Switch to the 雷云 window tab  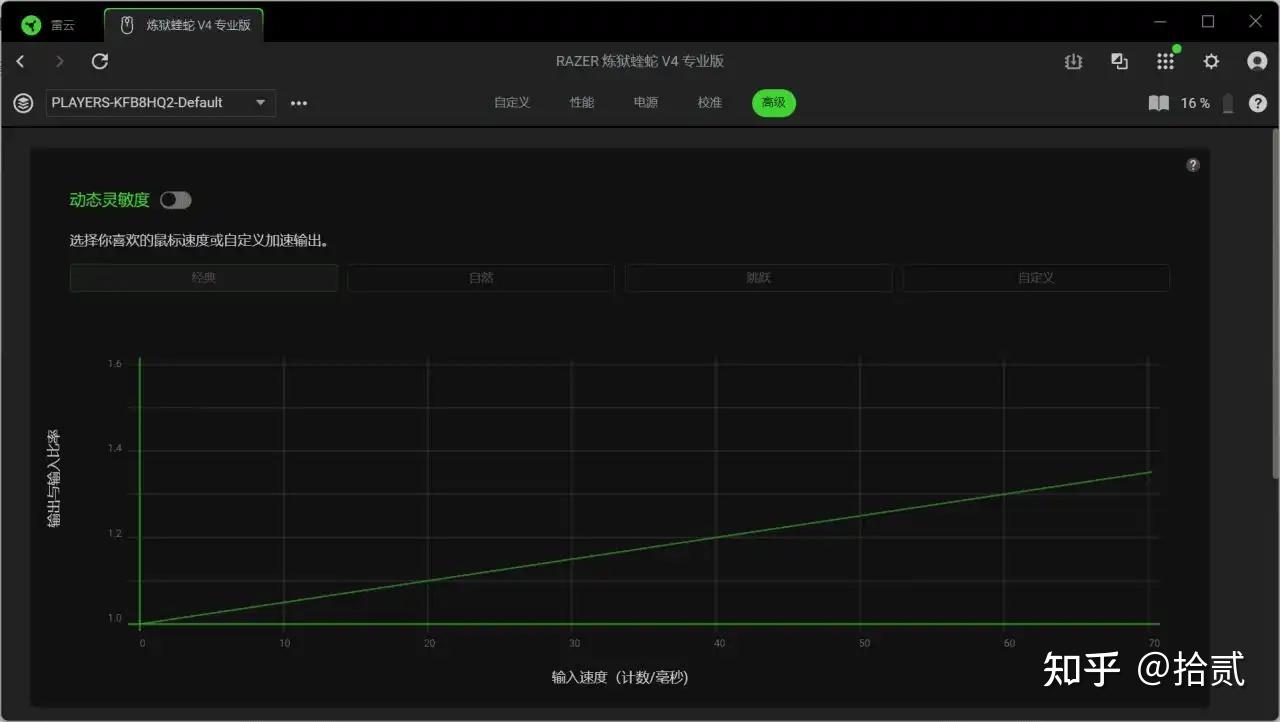click(x=52, y=25)
